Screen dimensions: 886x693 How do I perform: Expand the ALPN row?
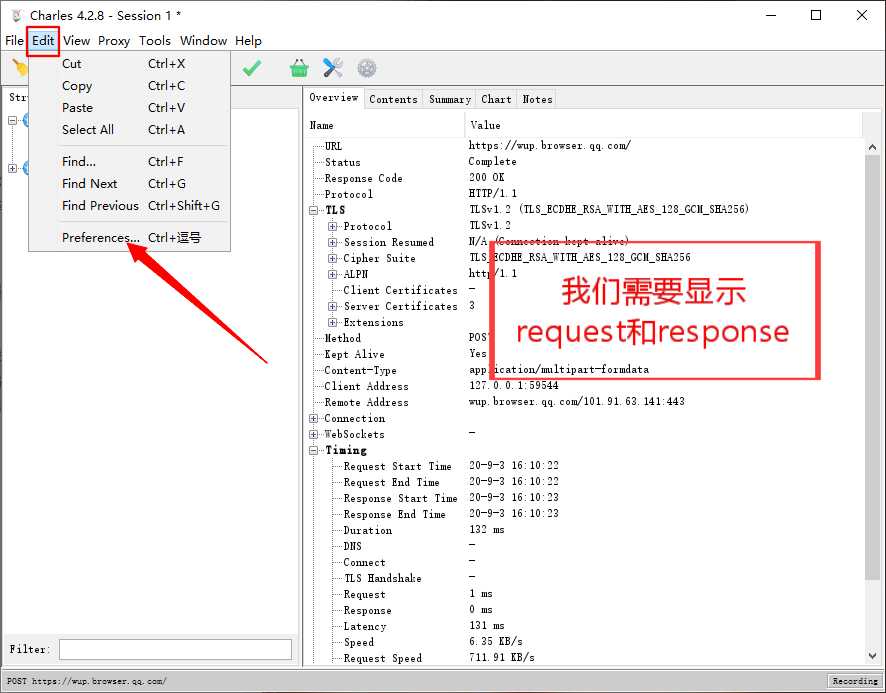(332, 274)
